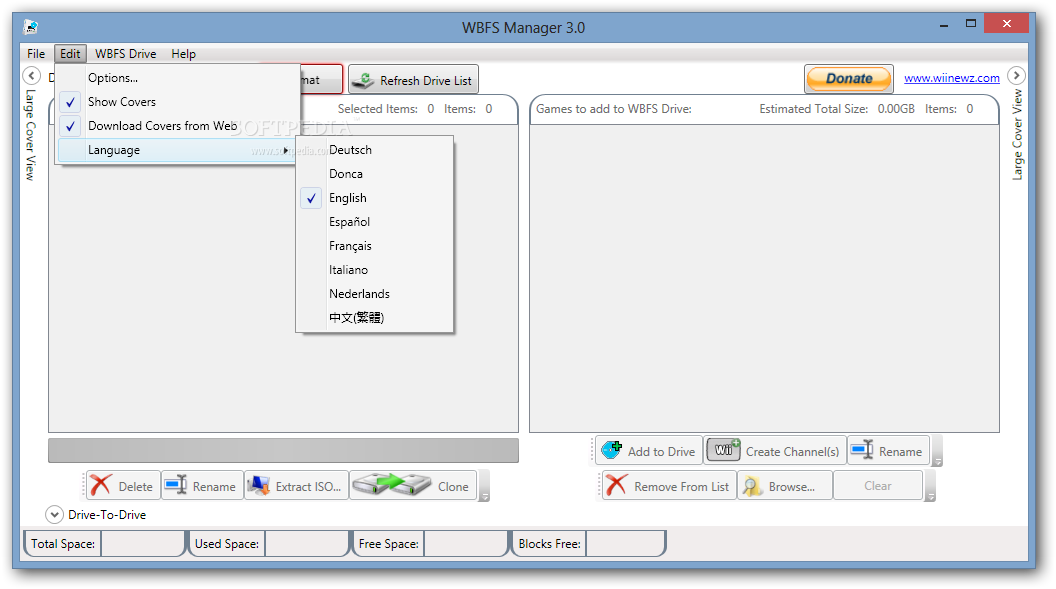Close the Edit menu

pyautogui.click(x=70, y=54)
